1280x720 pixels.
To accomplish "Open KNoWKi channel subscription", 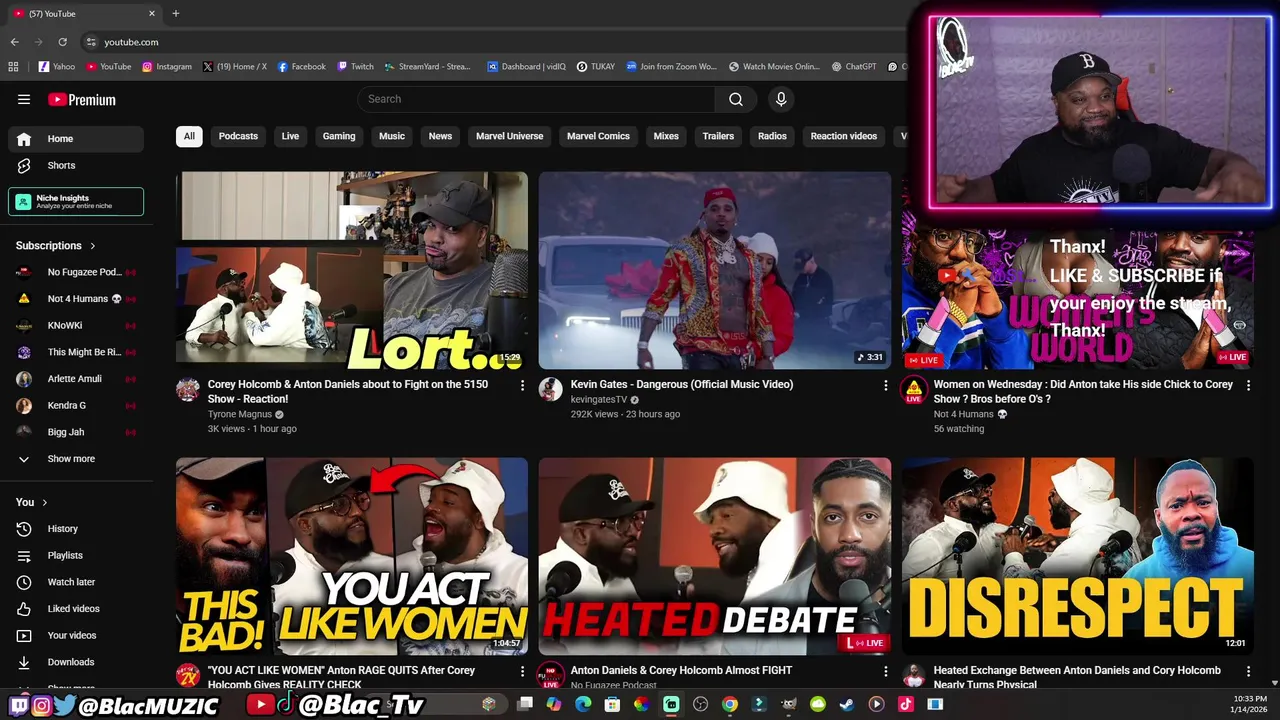I will 76,325.
